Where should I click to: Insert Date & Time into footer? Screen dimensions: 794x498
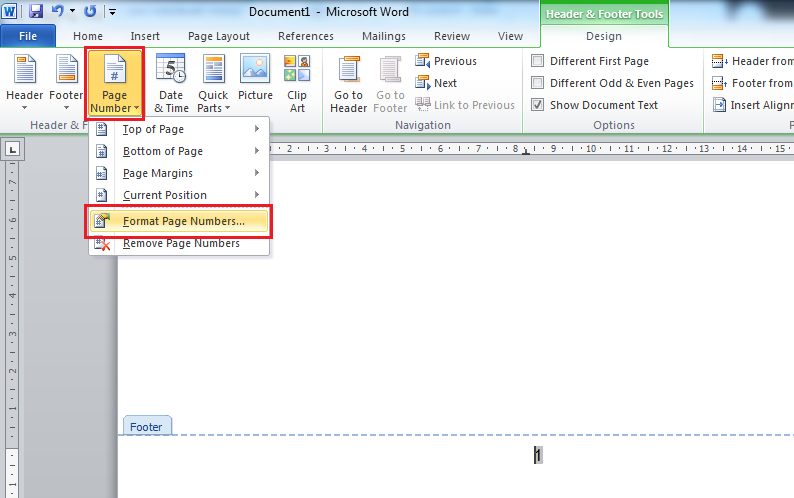click(171, 84)
